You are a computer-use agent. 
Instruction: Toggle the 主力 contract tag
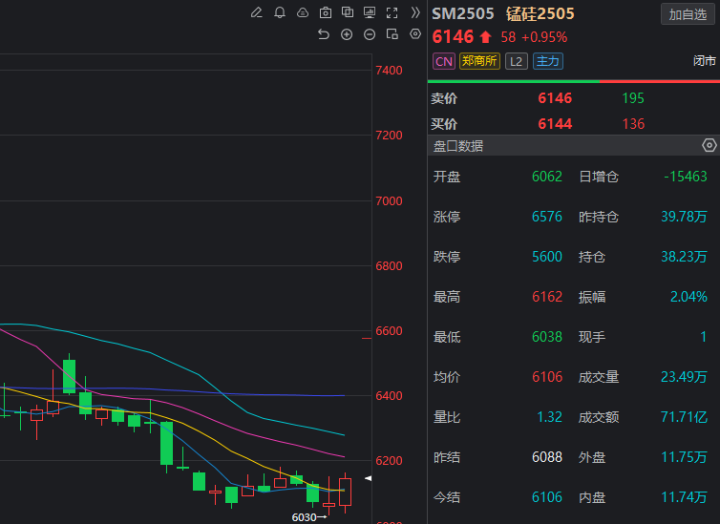click(548, 61)
